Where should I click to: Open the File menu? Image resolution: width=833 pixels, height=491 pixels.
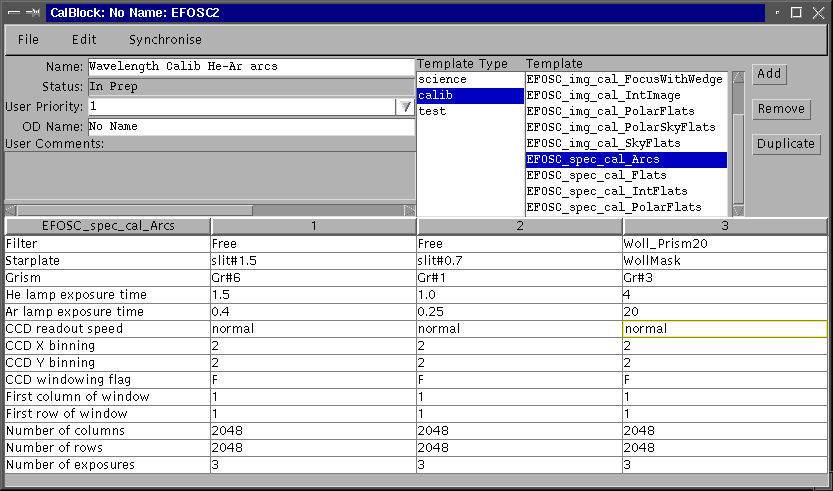click(x=28, y=39)
